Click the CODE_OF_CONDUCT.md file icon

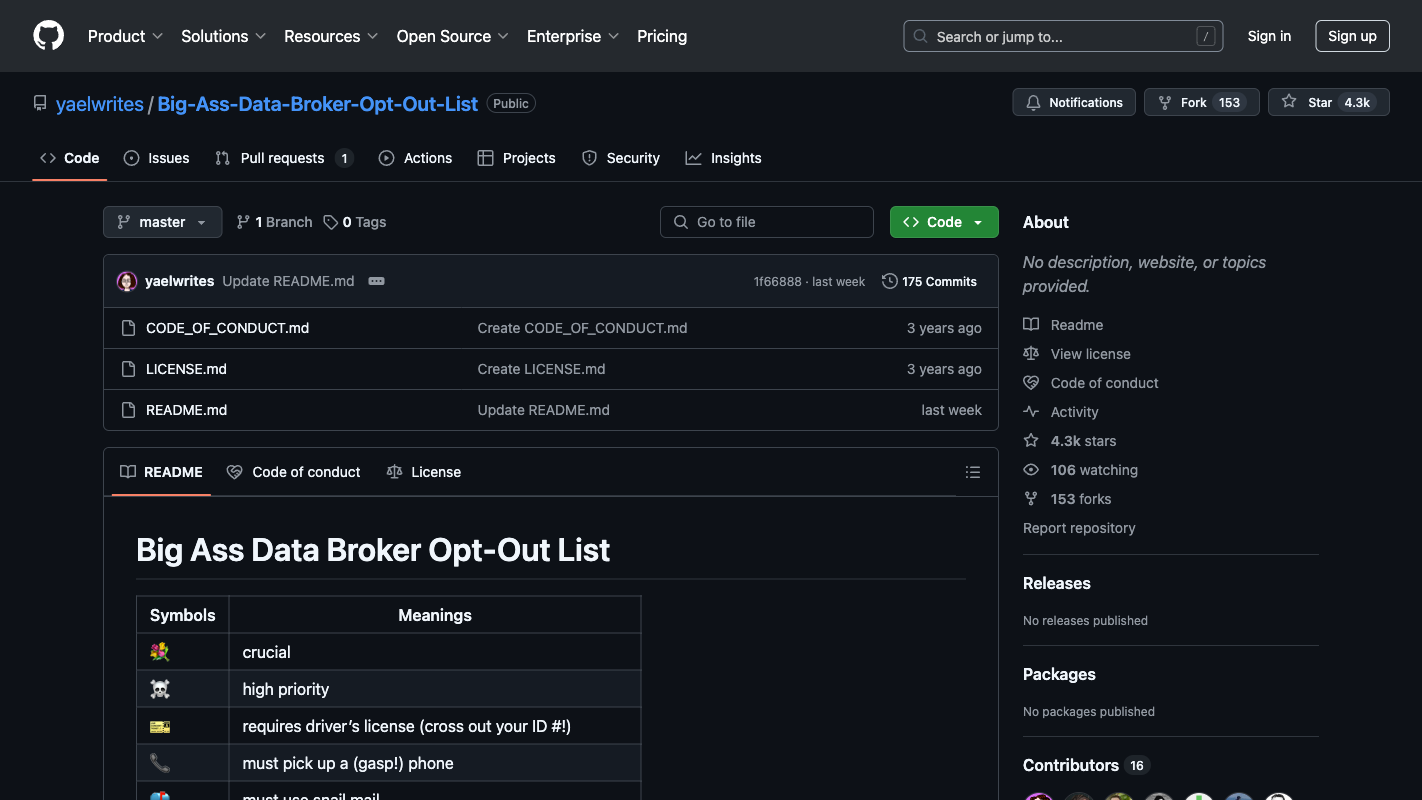point(128,328)
